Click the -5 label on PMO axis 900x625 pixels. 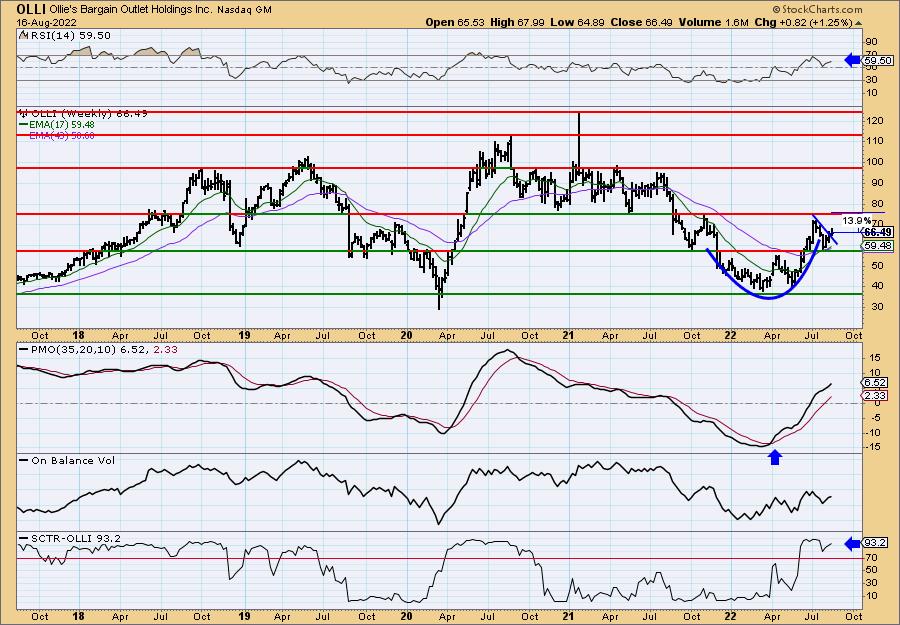[874, 418]
